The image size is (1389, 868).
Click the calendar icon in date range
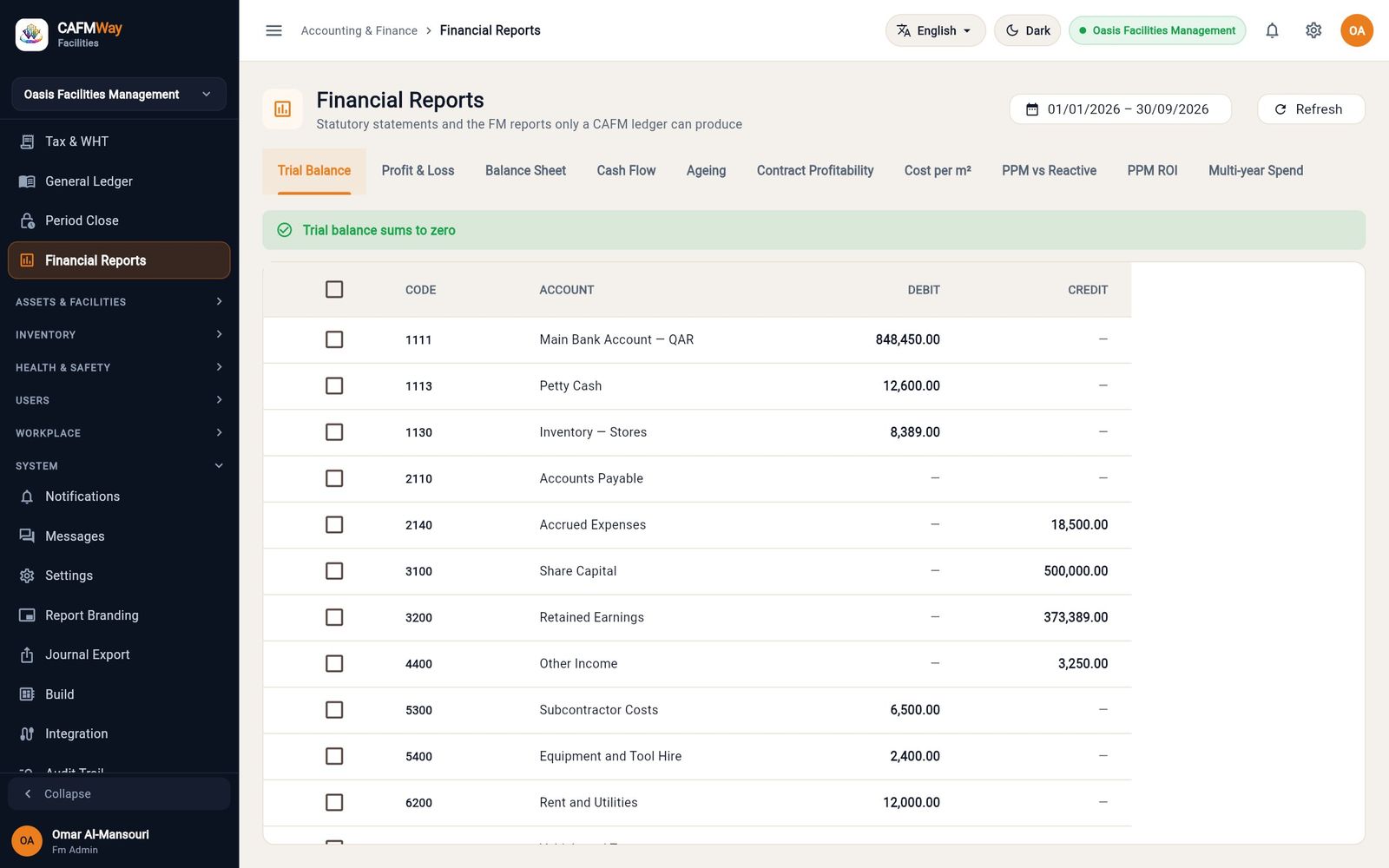click(1032, 109)
